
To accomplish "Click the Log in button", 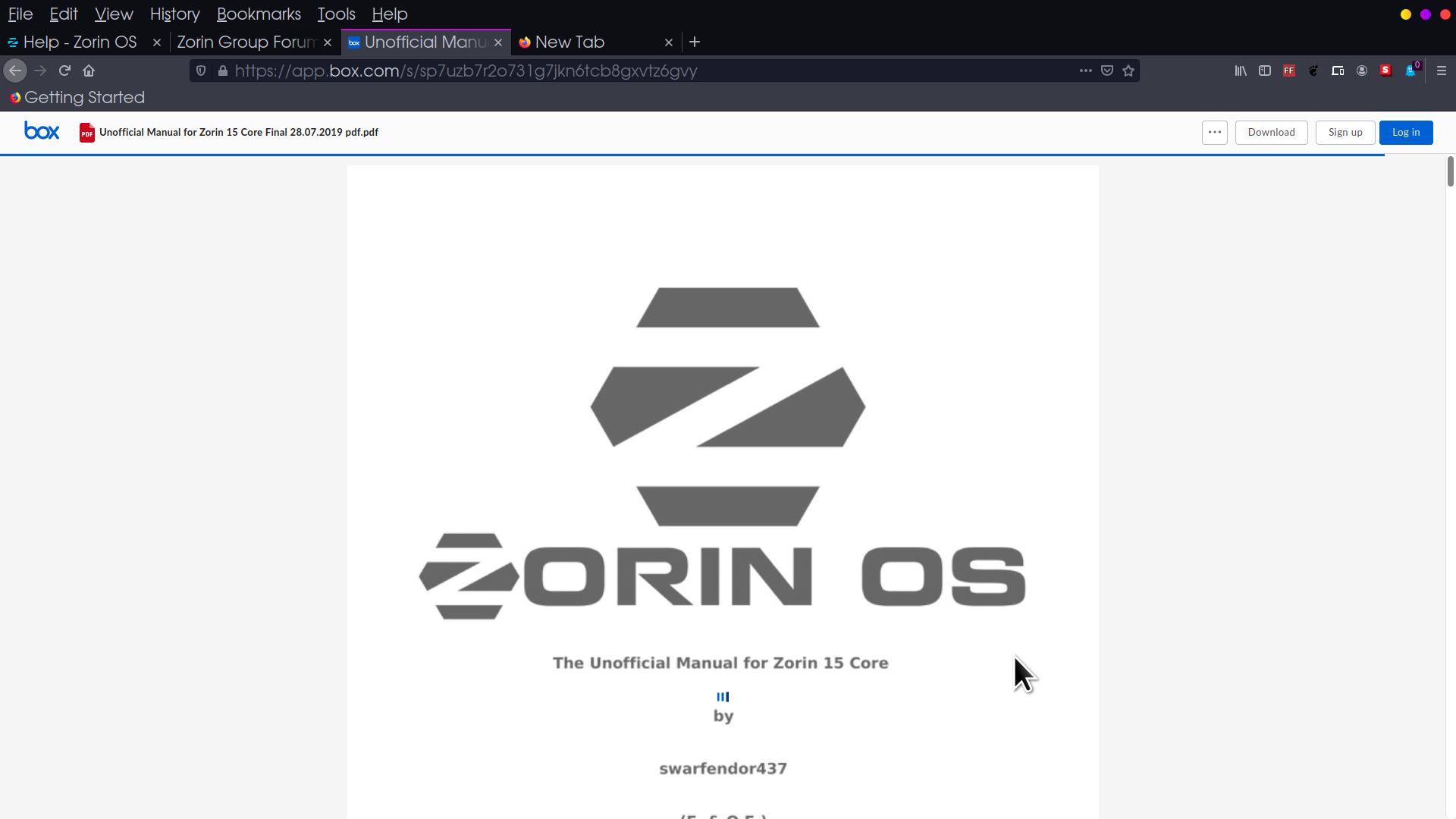I will (1406, 132).
